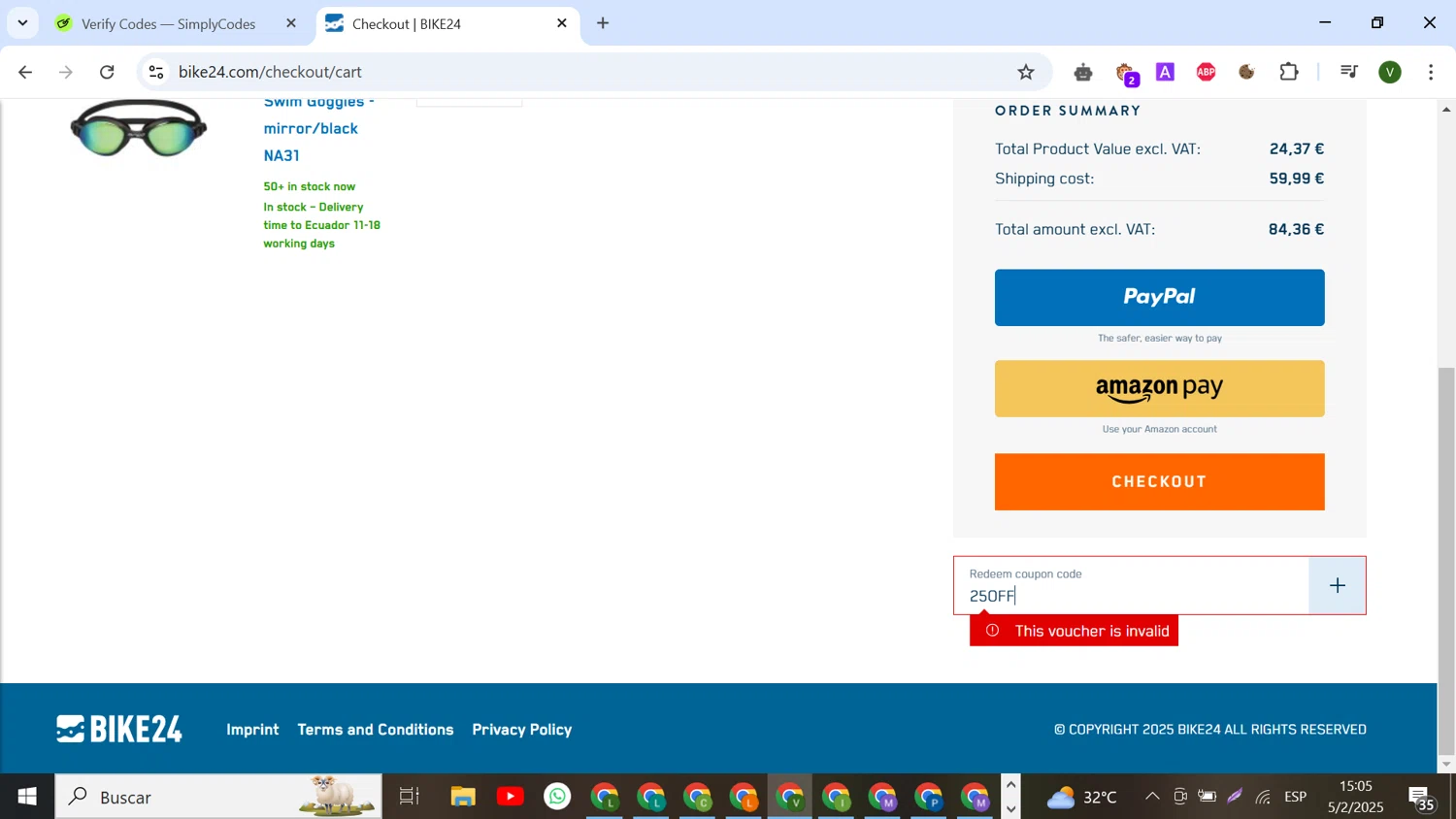This screenshot has width=1456, height=819.
Task: Click the Total amount 84,36 € value
Action: click(1296, 229)
